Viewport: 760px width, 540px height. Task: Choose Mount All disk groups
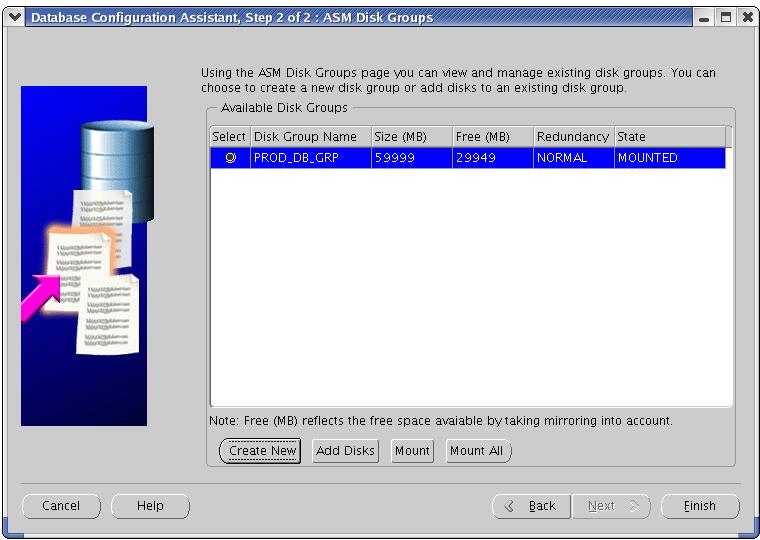[477, 451]
